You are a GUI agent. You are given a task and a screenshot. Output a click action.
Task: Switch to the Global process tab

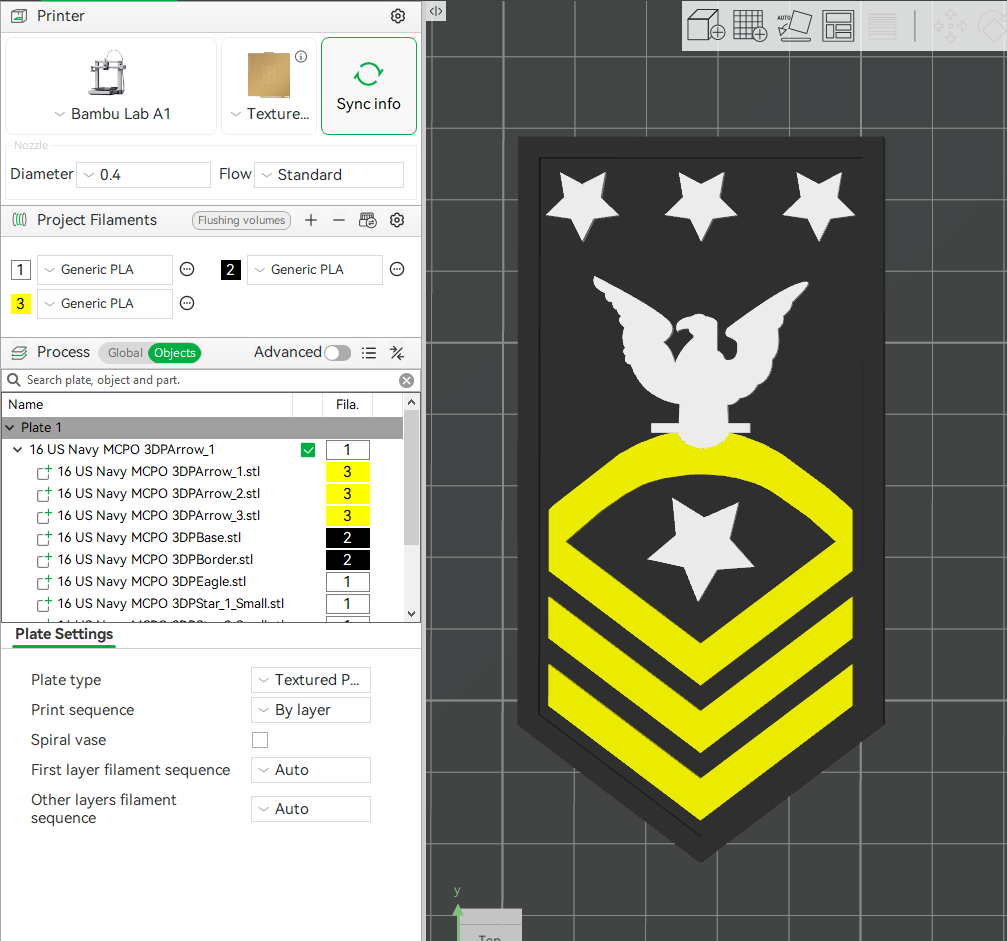point(124,352)
